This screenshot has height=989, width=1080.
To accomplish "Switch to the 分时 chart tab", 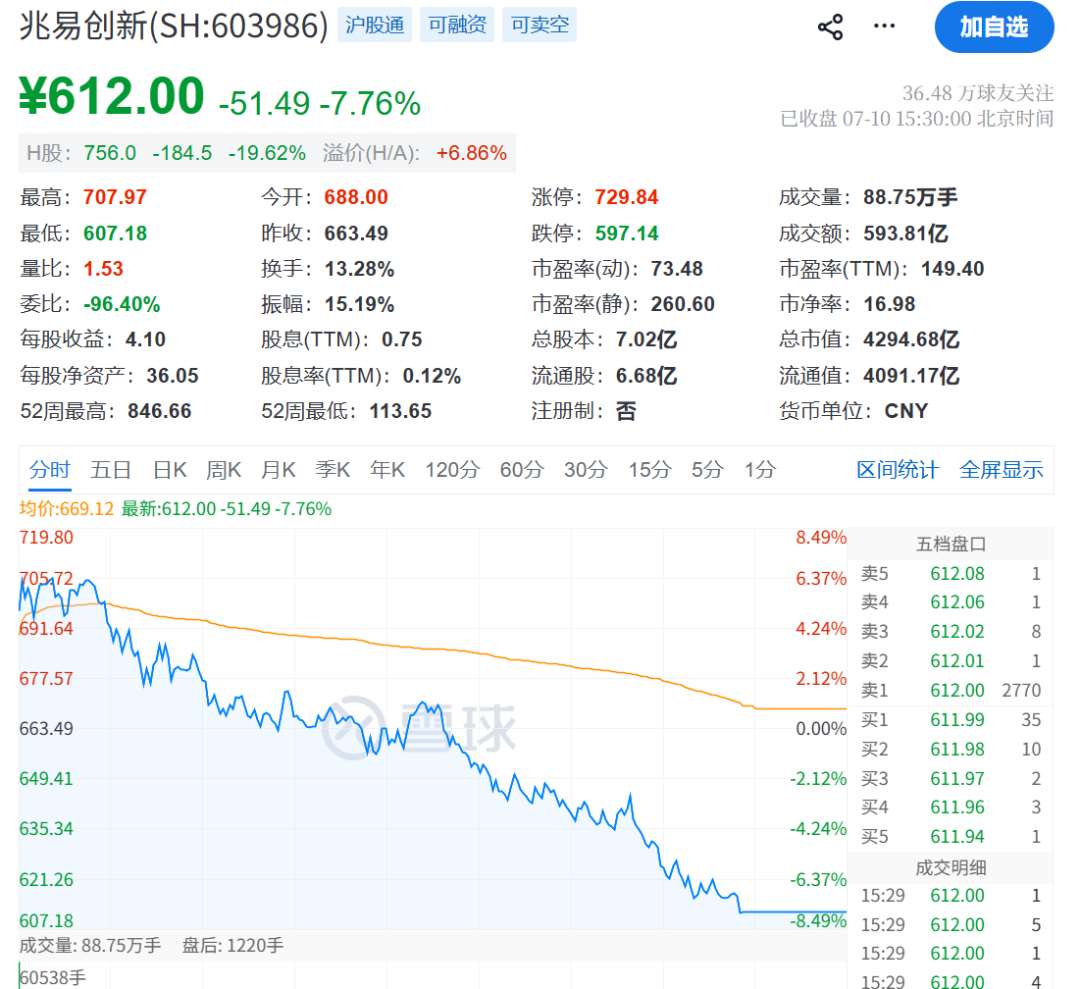I will click(50, 470).
